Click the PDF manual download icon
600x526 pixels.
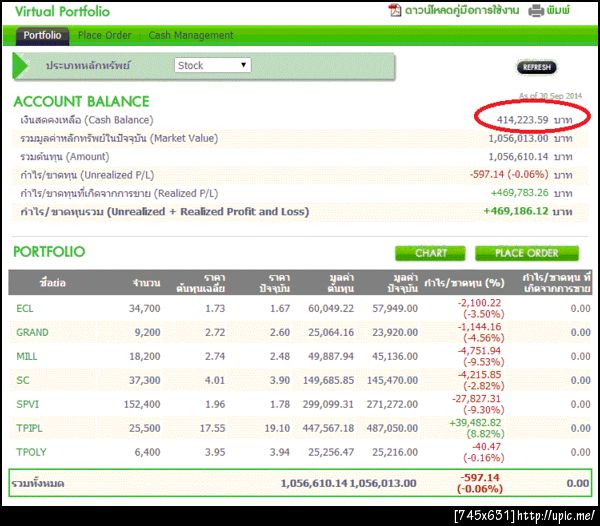coord(395,10)
